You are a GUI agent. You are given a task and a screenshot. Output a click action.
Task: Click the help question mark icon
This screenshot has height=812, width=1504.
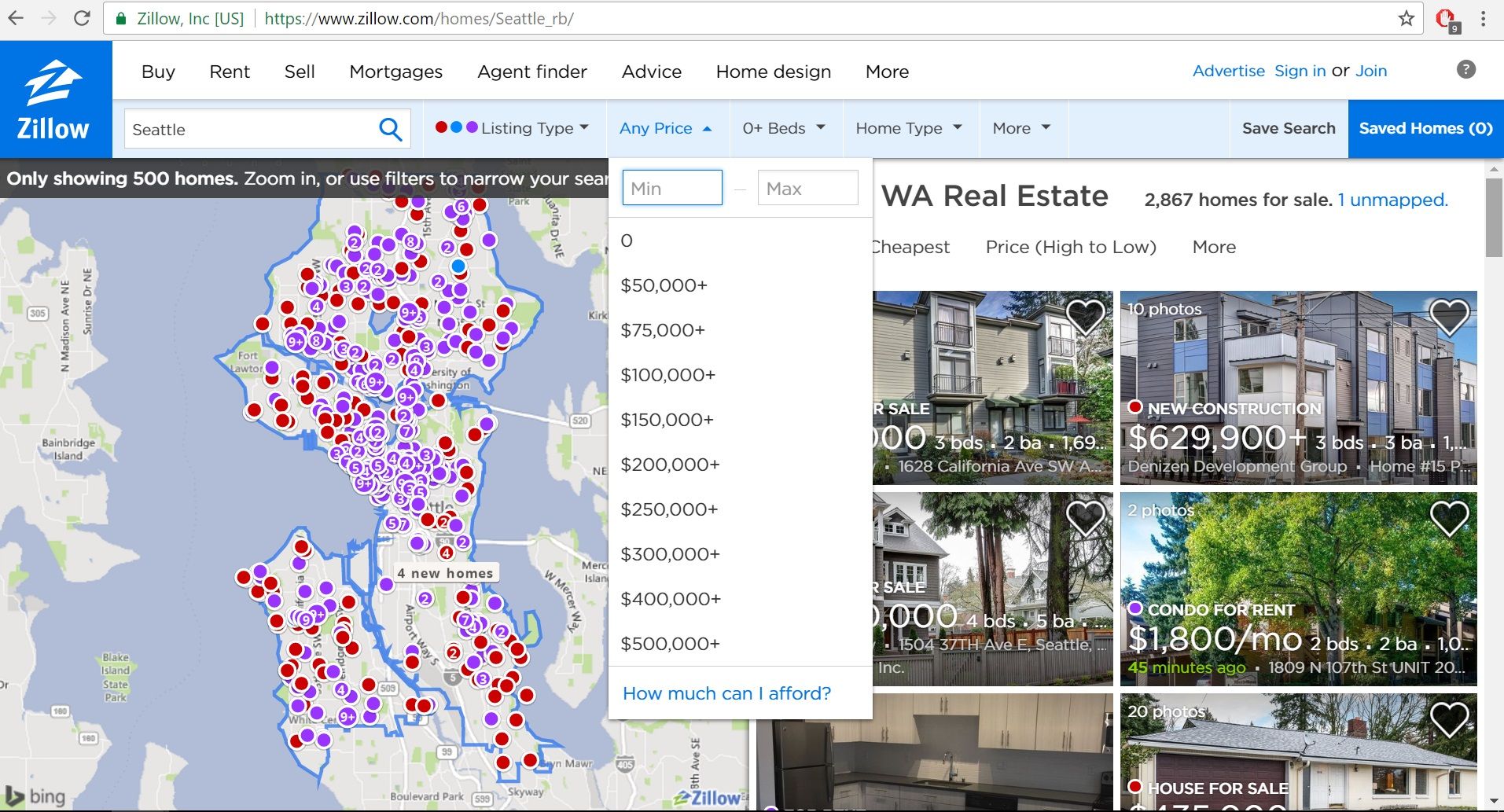pyautogui.click(x=1465, y=69)
